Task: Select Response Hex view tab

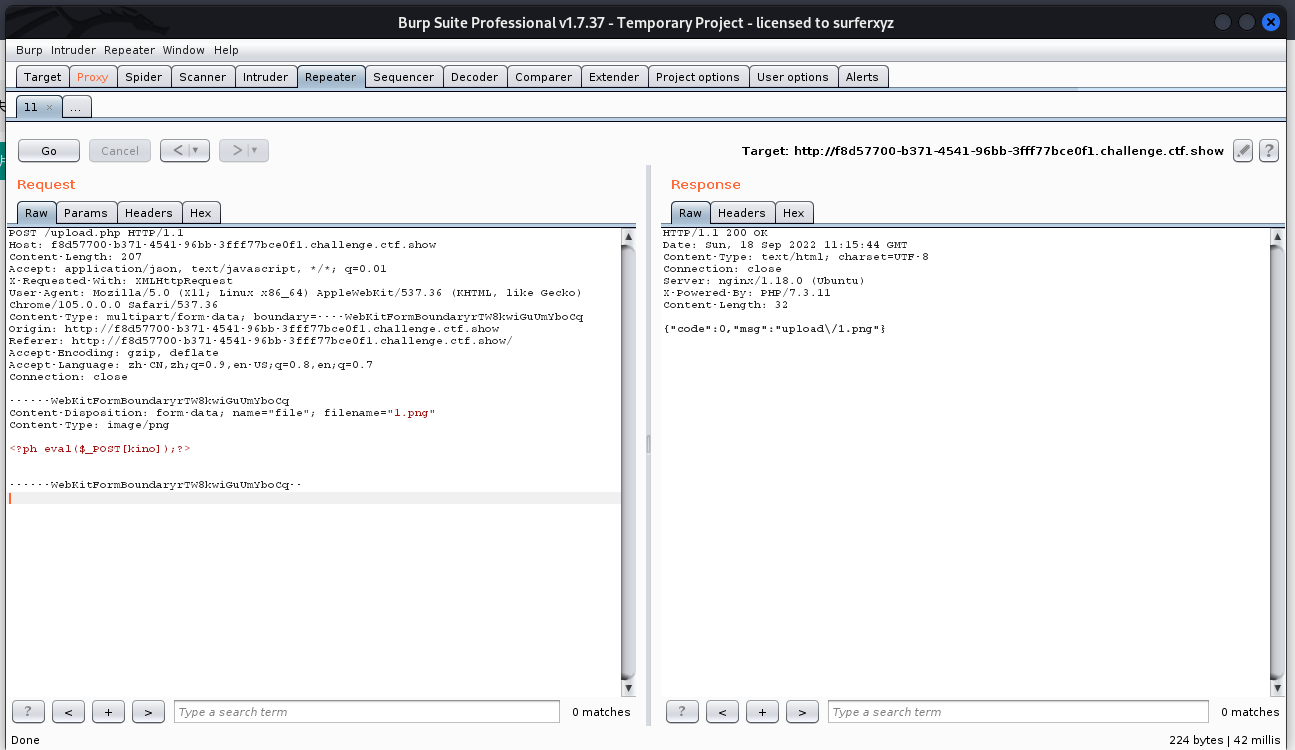Action: [794, 213]
